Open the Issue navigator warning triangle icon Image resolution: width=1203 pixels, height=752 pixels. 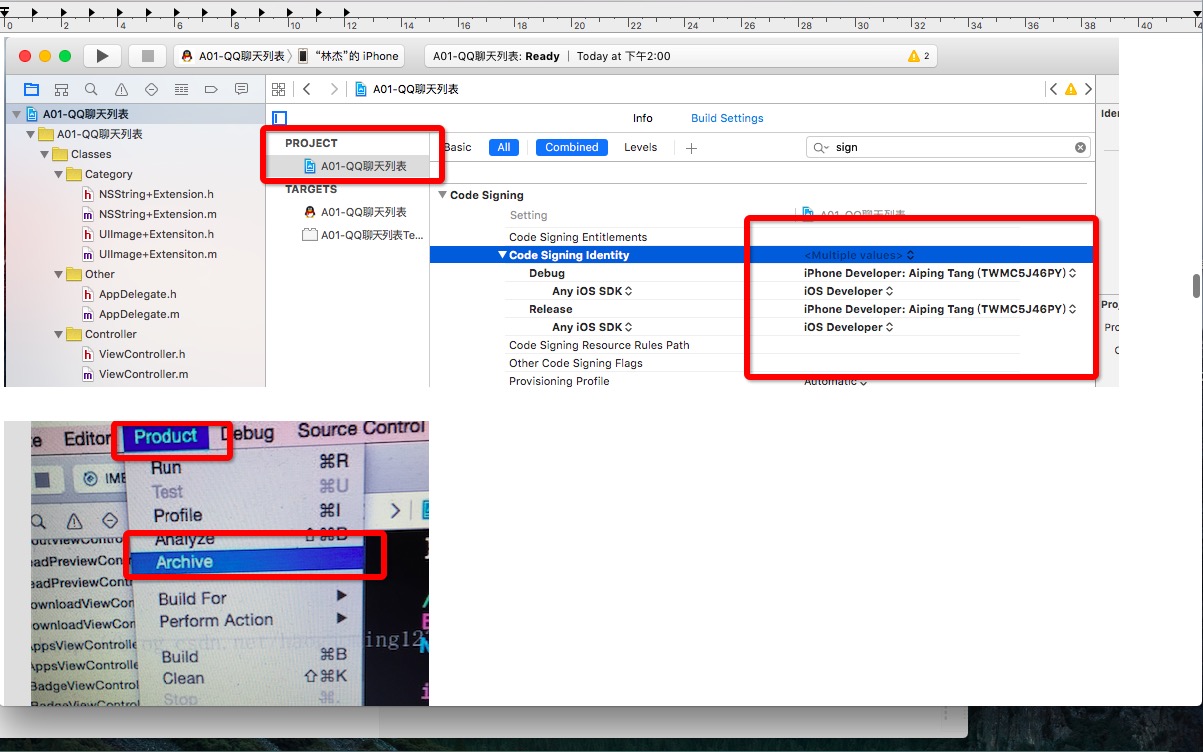(x=121, y=89)
